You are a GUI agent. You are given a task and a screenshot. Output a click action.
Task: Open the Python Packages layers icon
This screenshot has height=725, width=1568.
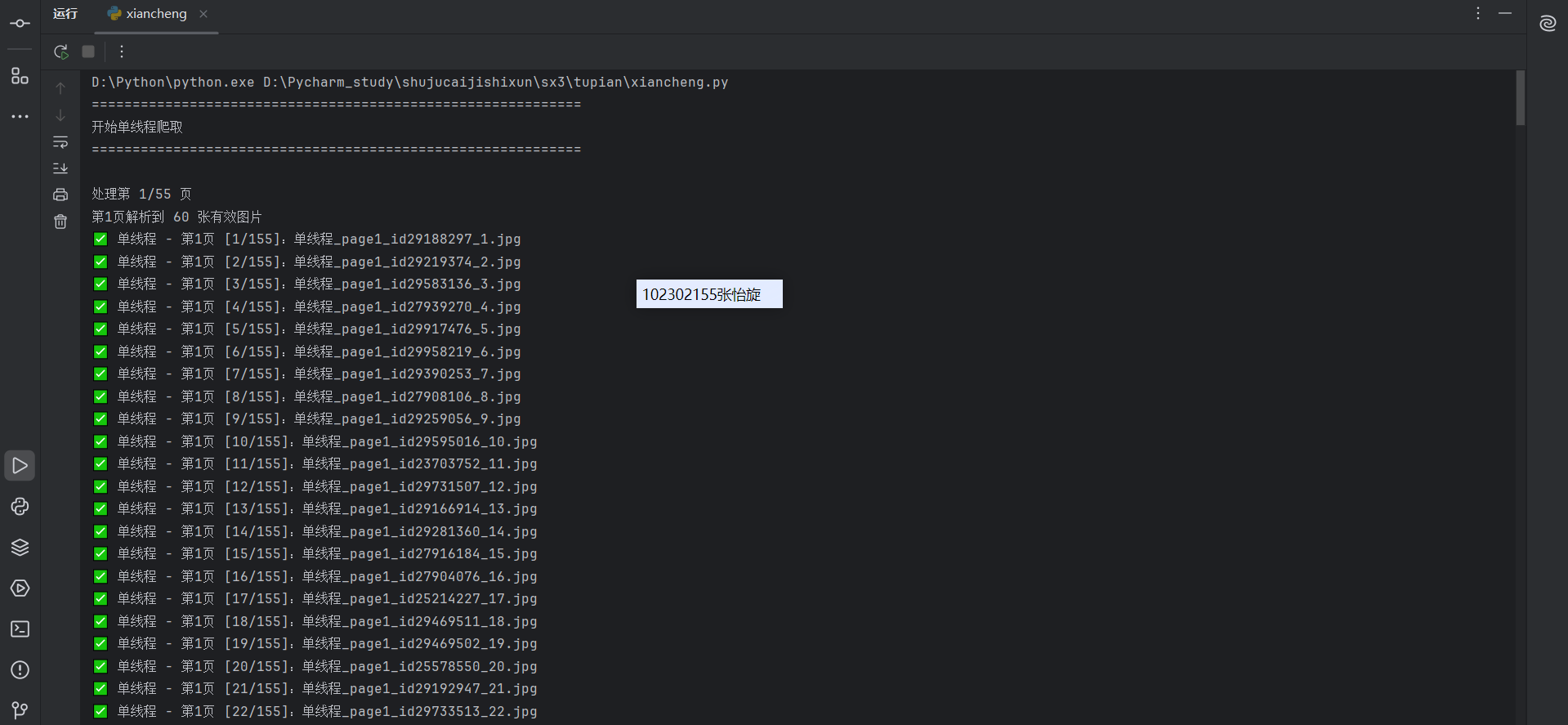click(x=20, y=548)
